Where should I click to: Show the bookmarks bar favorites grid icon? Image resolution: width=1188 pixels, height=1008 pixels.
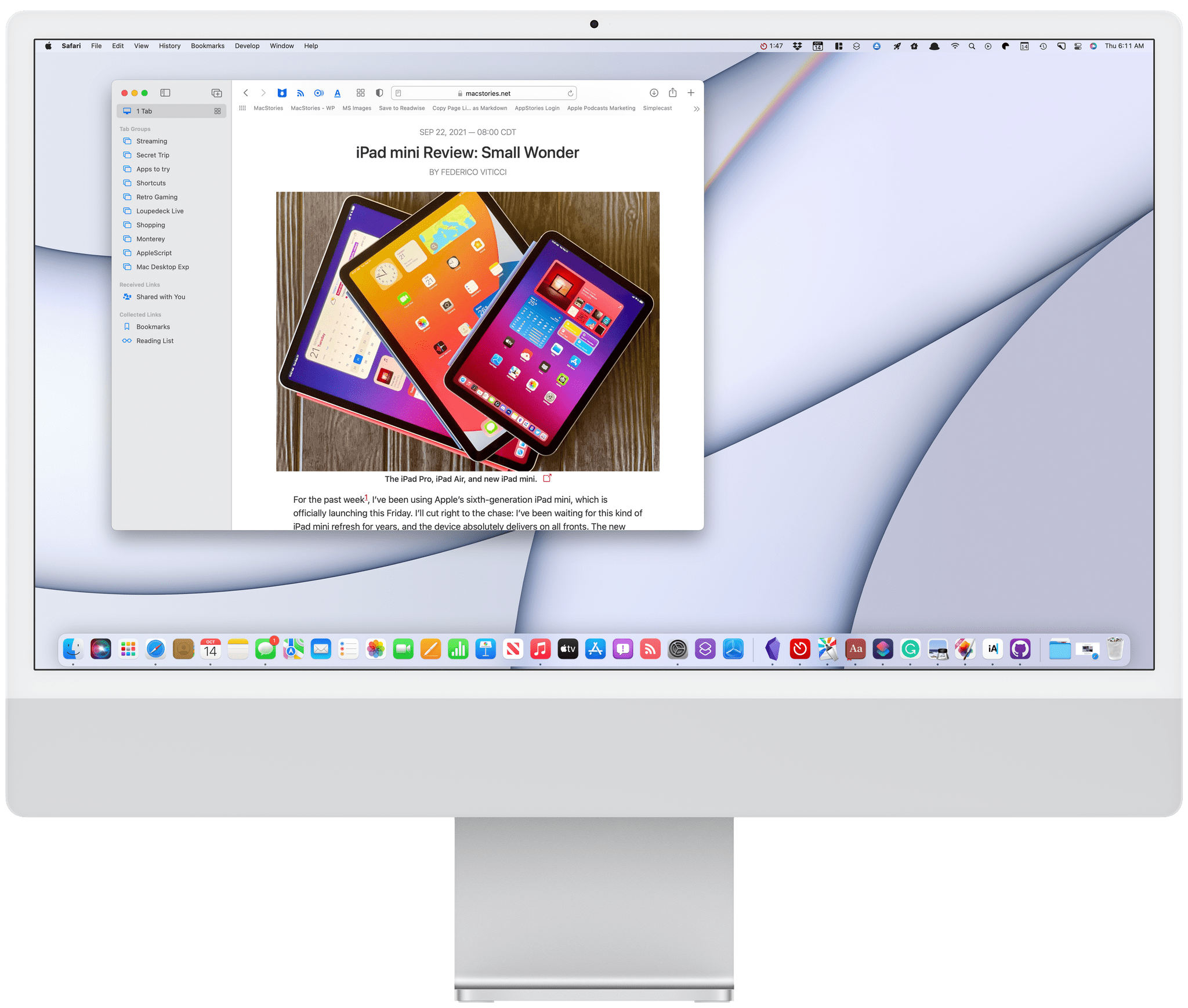click(242, 108)
